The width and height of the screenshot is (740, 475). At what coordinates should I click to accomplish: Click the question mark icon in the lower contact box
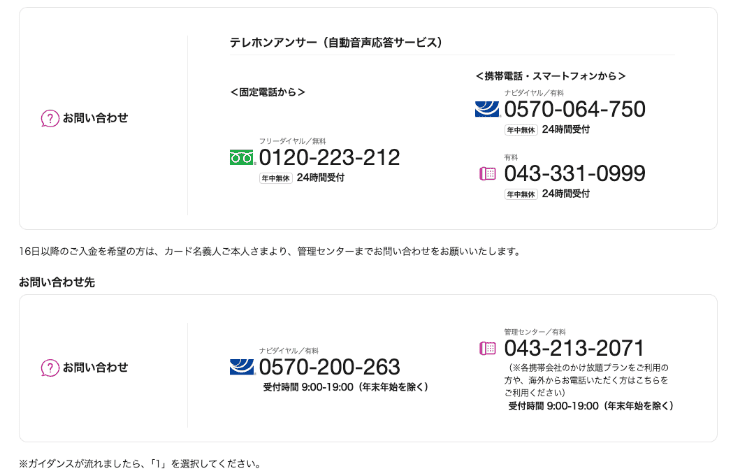point(49,367)
